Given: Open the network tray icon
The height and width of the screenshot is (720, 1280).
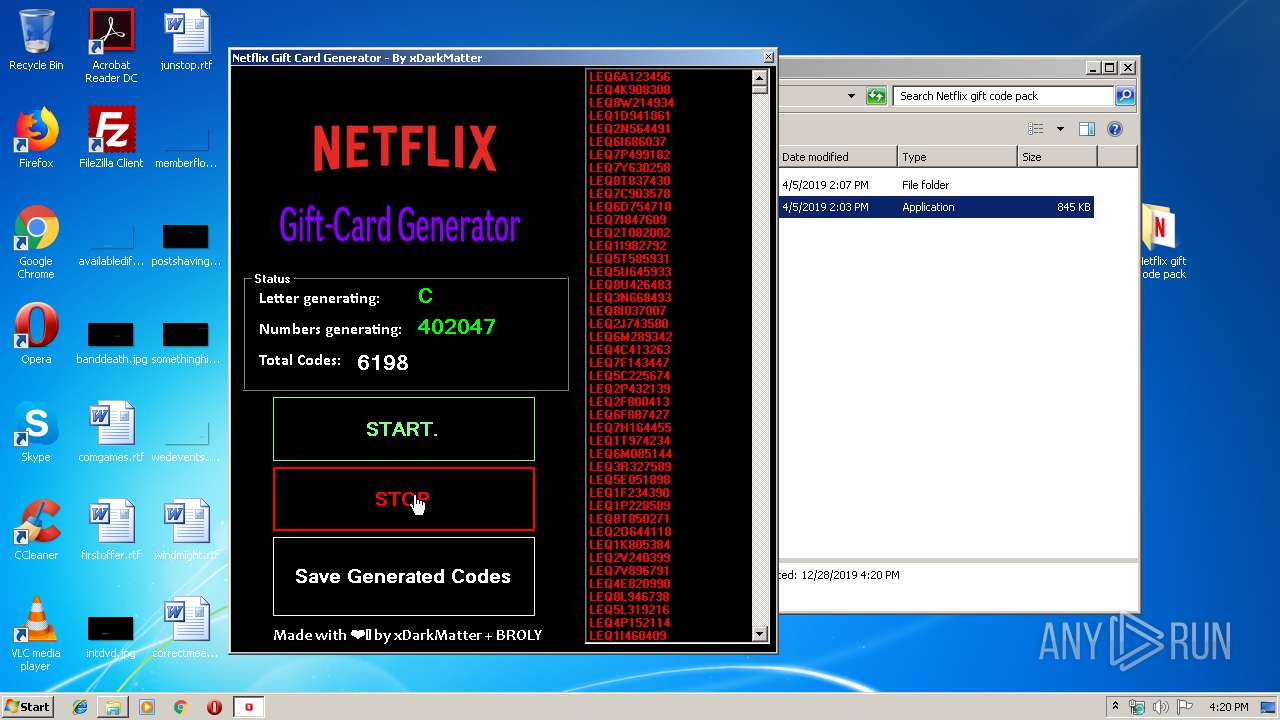Looking at the screenshot, I should click(x=1137, y=707).
